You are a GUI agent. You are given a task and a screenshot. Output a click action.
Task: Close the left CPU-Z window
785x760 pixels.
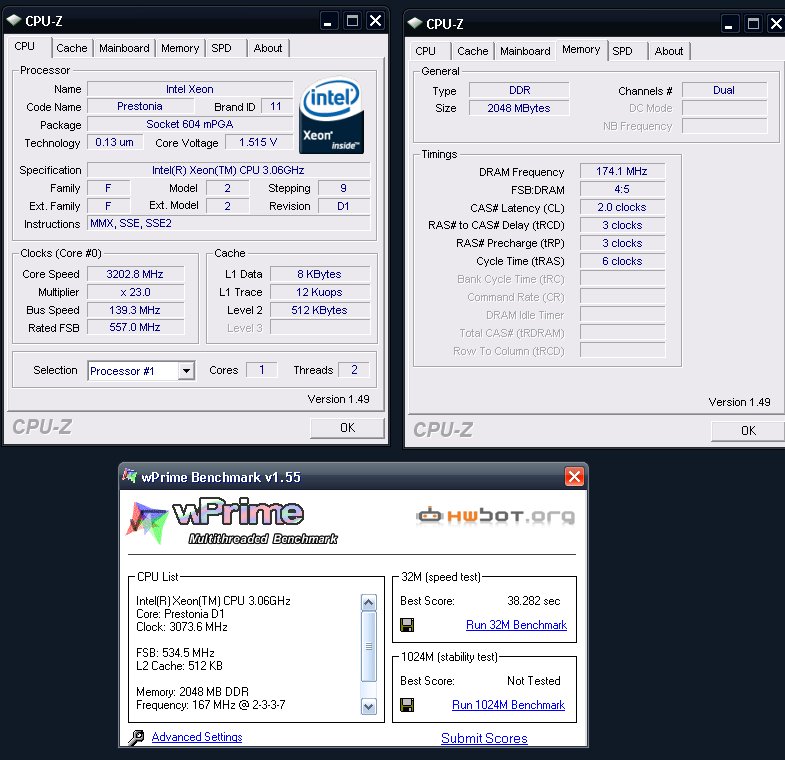(375, 21)
